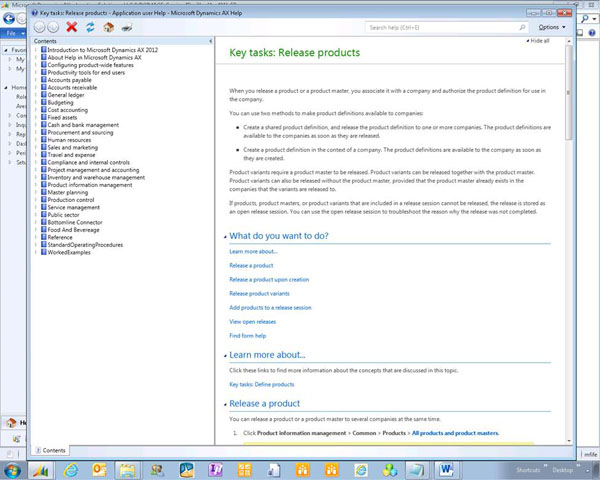This screenshot has height=480, width=600.
Task: Select Productivity tools for end users
Action: click(86, 72)
